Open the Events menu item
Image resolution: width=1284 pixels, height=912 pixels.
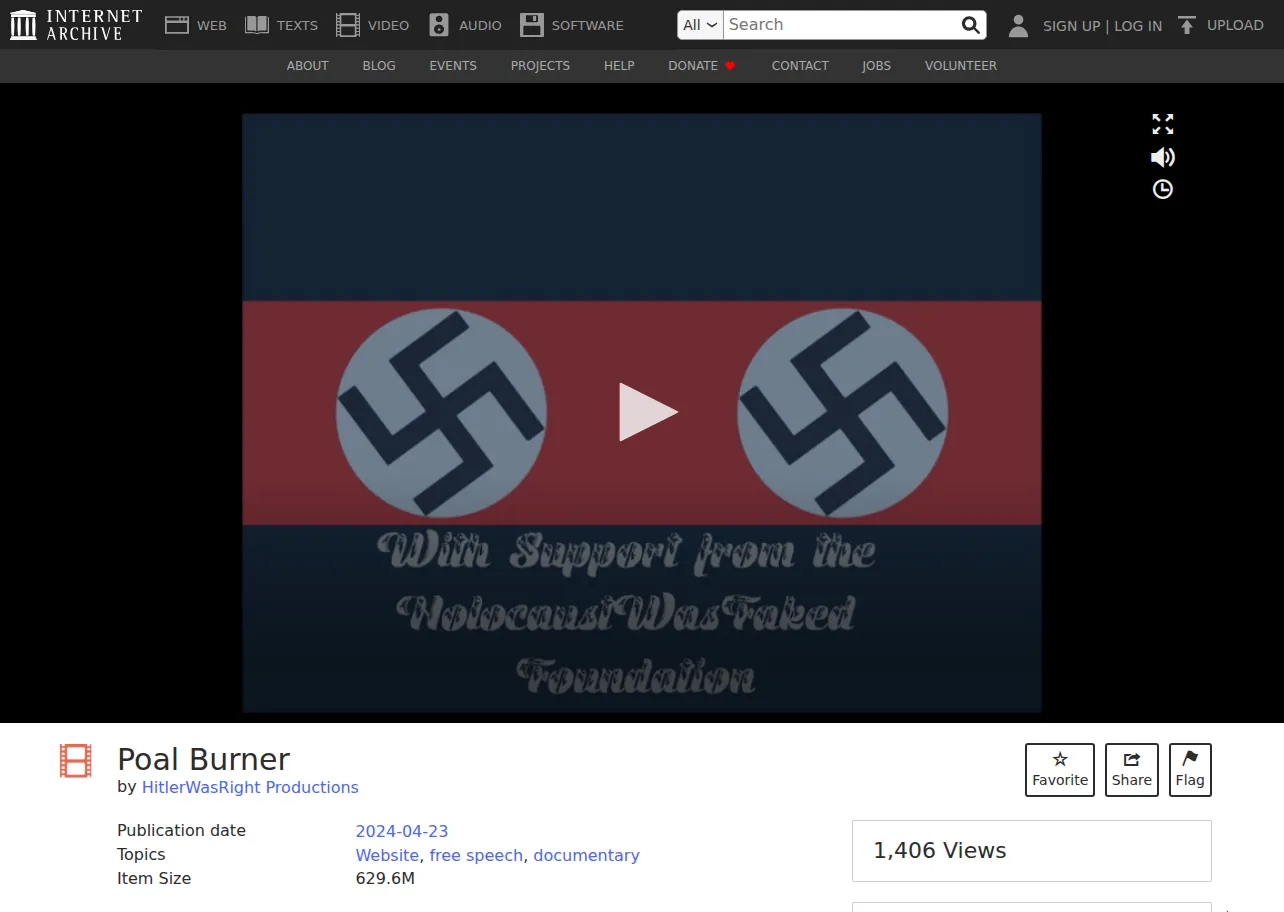click(x=453, y=66)
